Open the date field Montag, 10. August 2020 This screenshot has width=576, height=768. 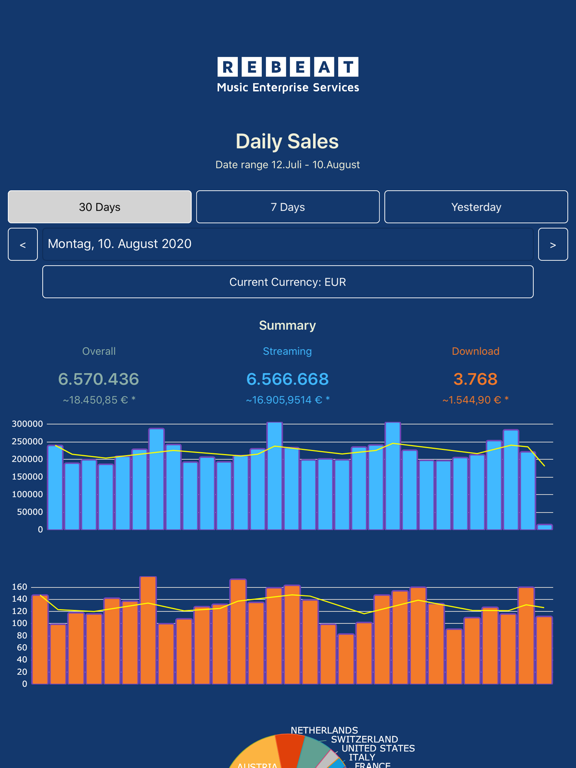[288, 244]
